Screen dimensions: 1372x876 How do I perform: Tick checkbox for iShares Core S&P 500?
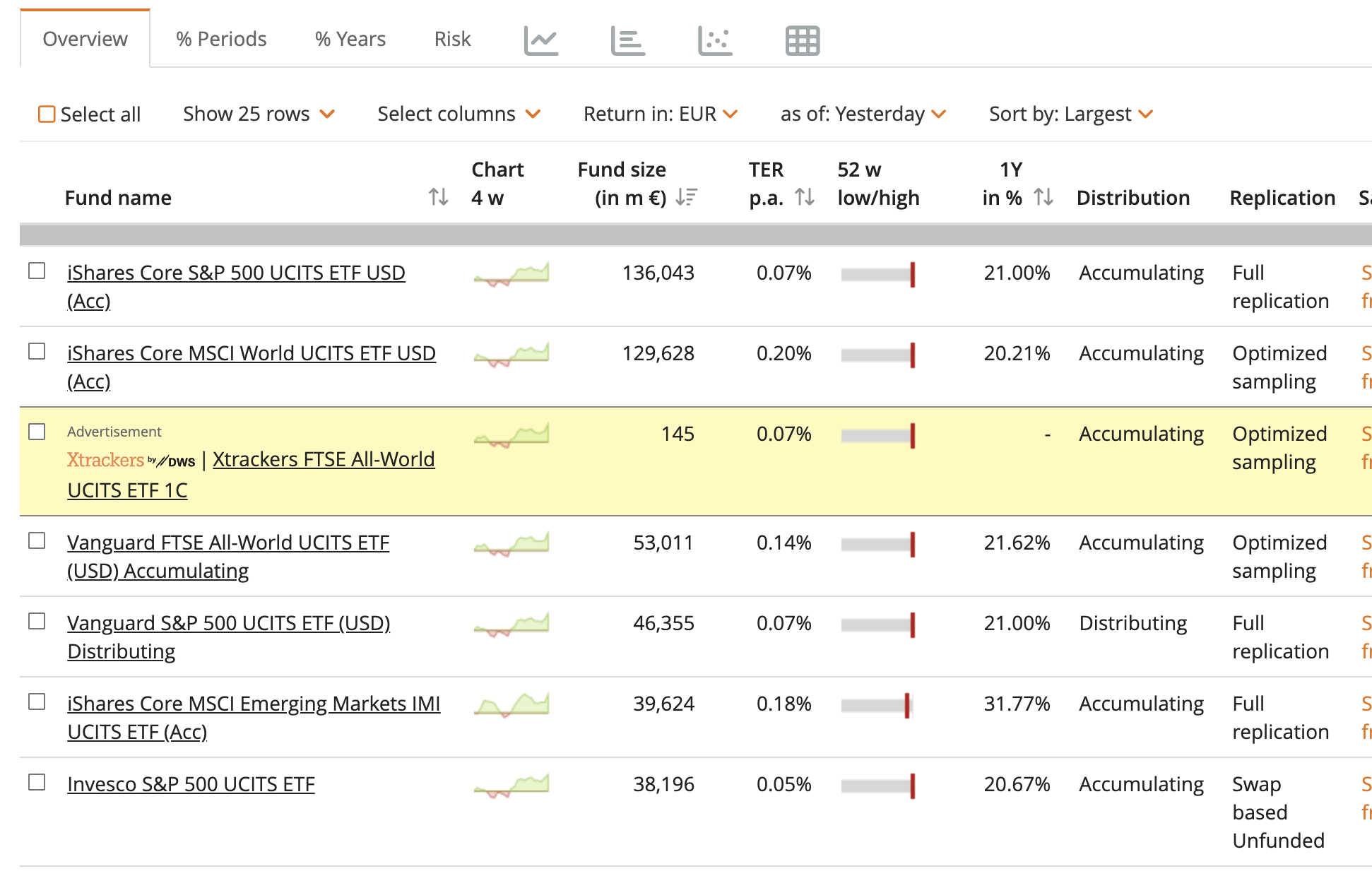click(x=37, y=271)
